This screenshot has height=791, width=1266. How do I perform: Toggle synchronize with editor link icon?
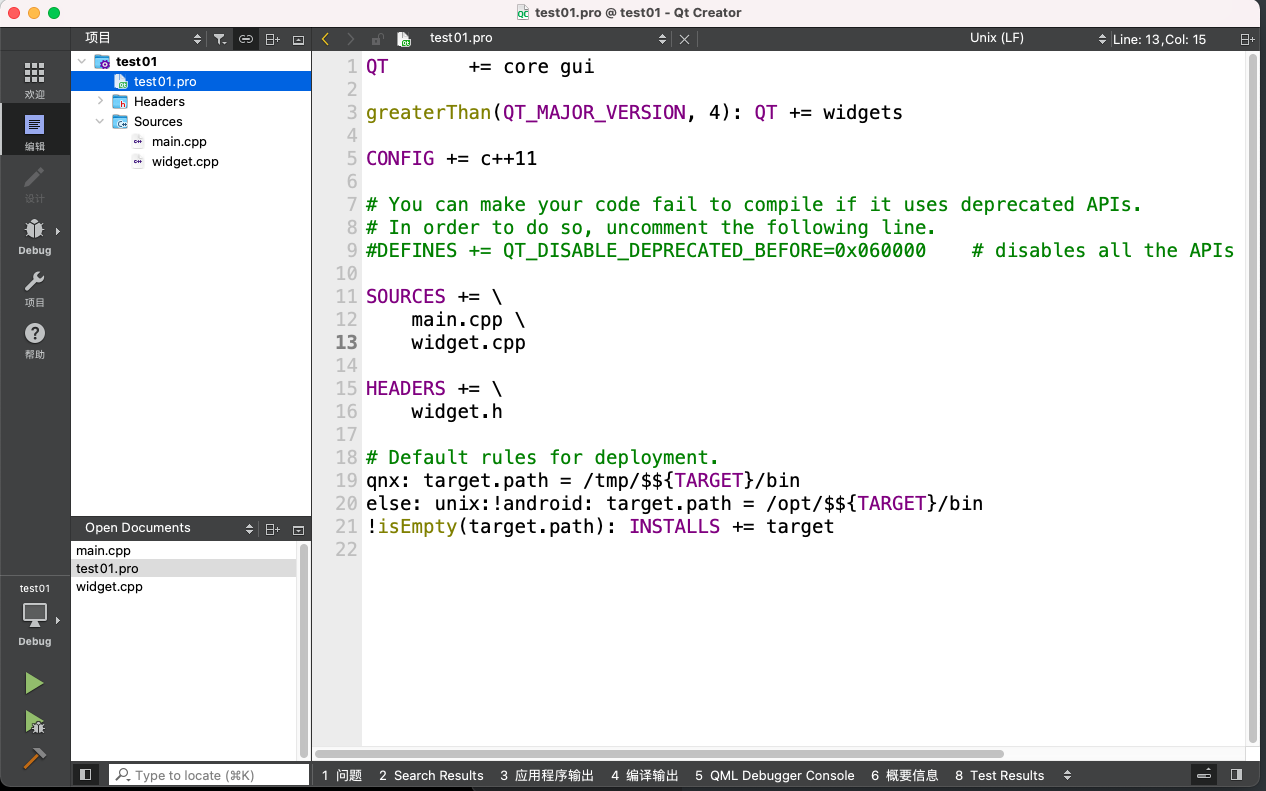pos(246,39)
